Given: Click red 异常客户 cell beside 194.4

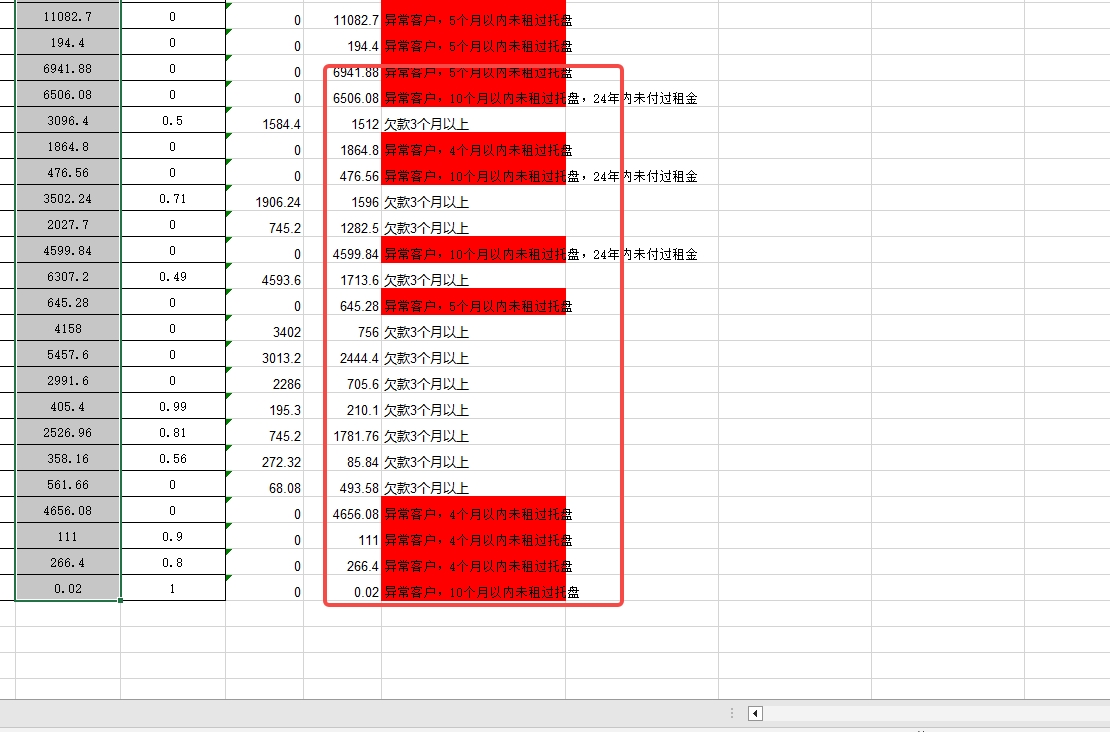Looking at the screenshot, I should (x=474, y=42).
